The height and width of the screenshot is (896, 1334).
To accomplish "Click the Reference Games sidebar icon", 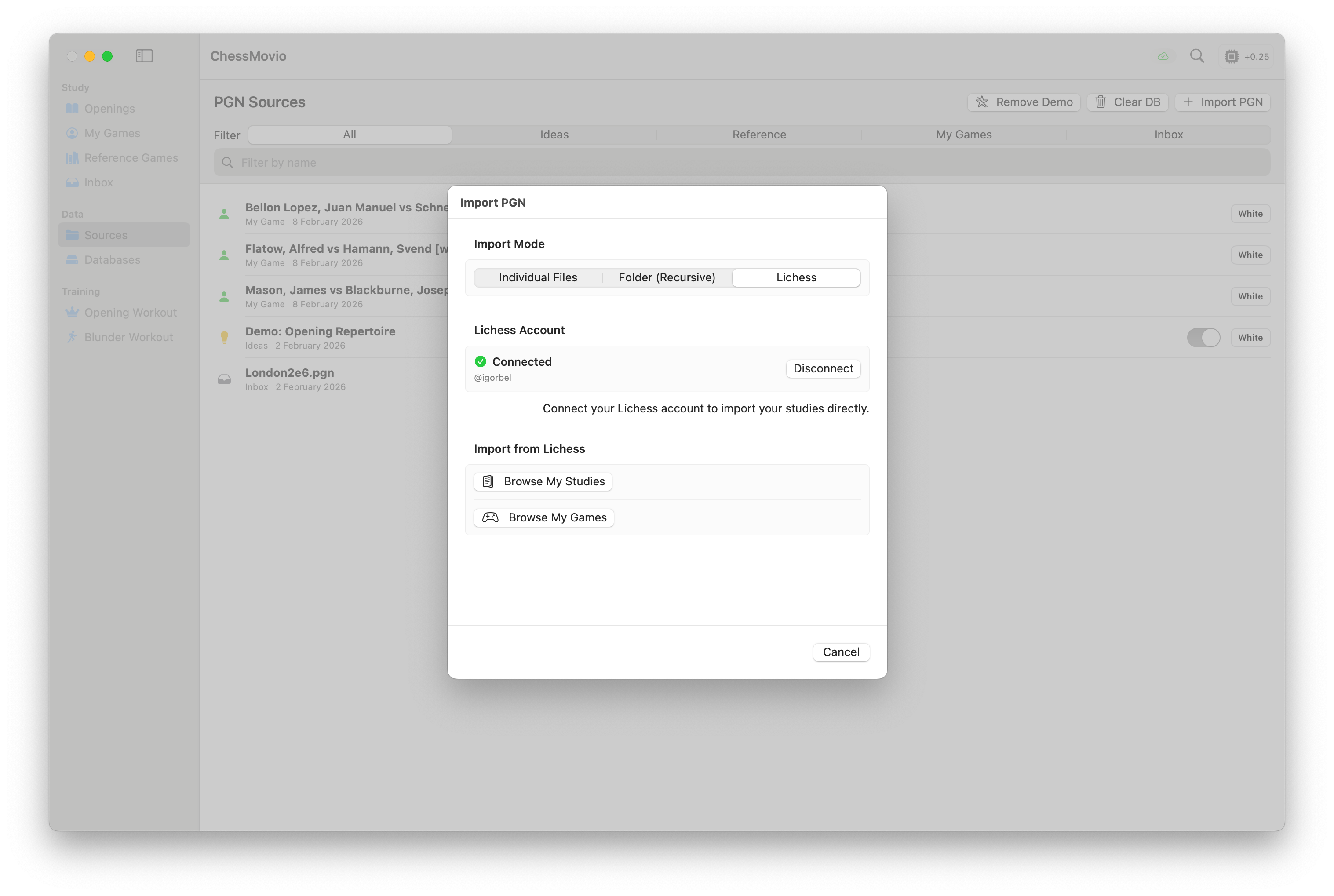I will 72,158.
